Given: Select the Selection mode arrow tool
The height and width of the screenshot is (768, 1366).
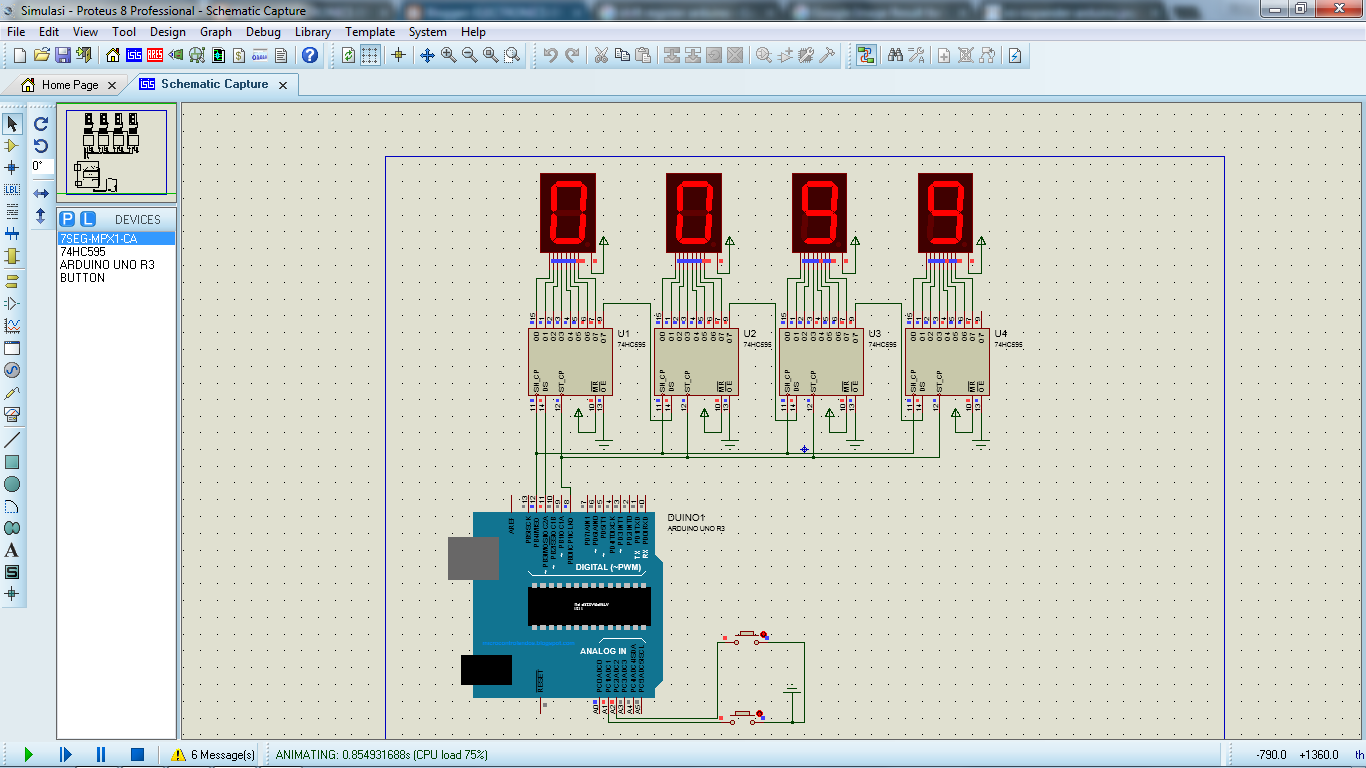Looking at the screenshot, I should tap(13, 122).
